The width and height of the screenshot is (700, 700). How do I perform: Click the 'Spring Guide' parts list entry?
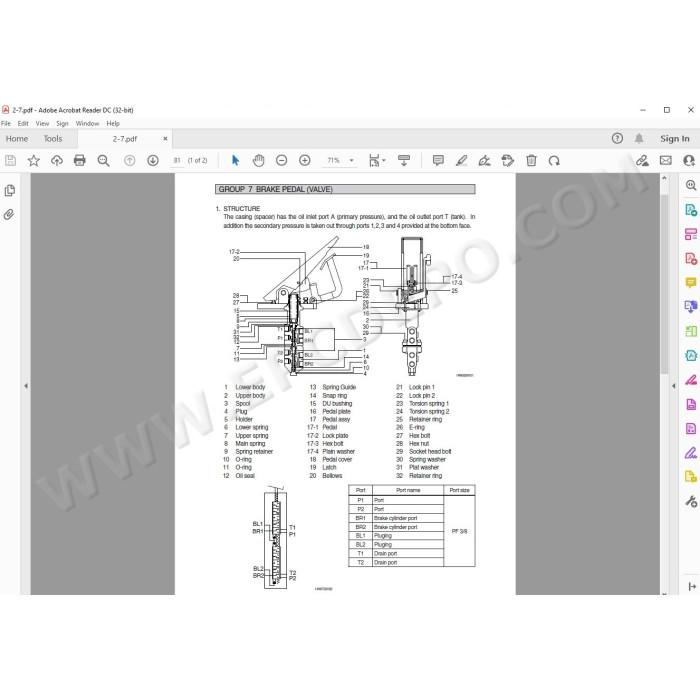point(339,387)
